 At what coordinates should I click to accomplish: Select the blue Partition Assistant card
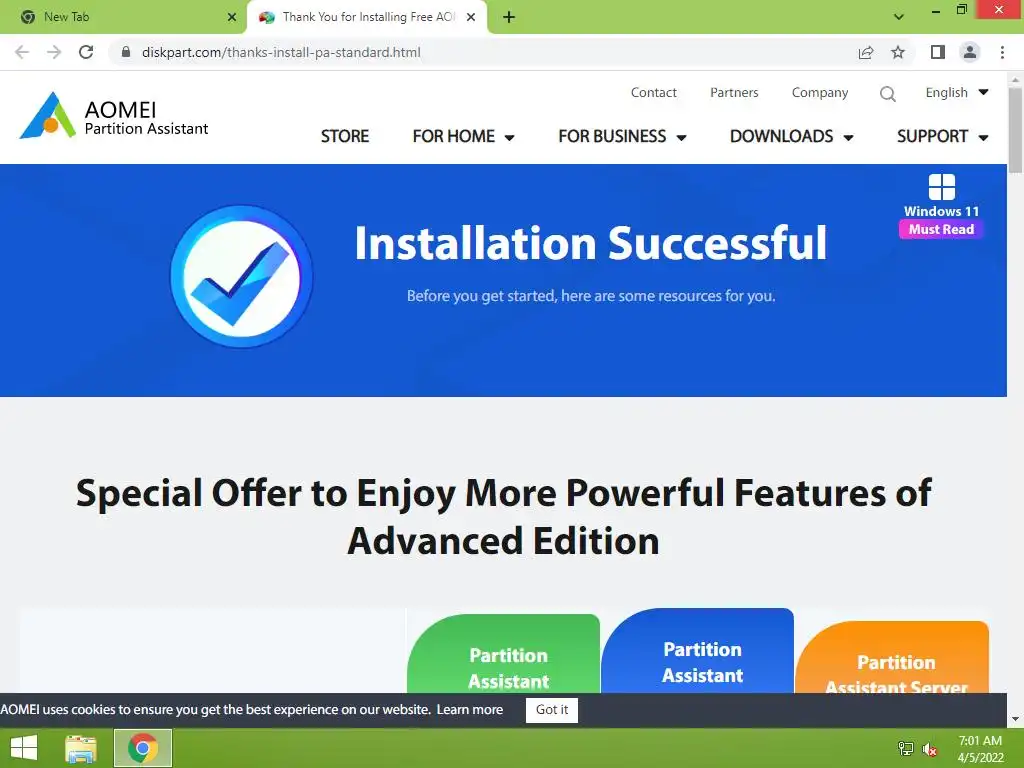coord(697,651)
